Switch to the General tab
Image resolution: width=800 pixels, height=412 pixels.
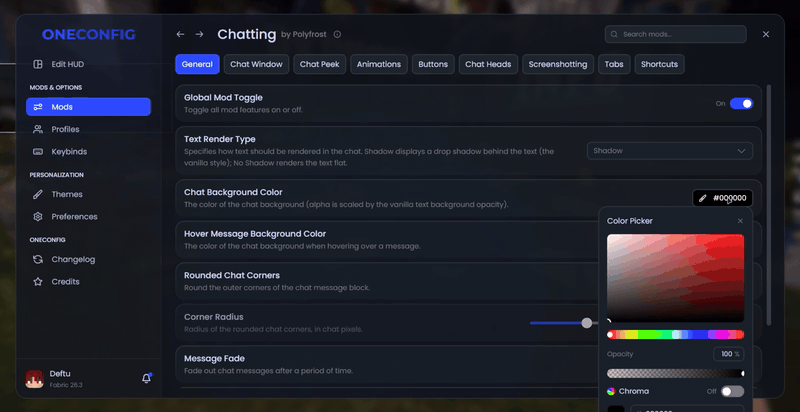point(197,64)
